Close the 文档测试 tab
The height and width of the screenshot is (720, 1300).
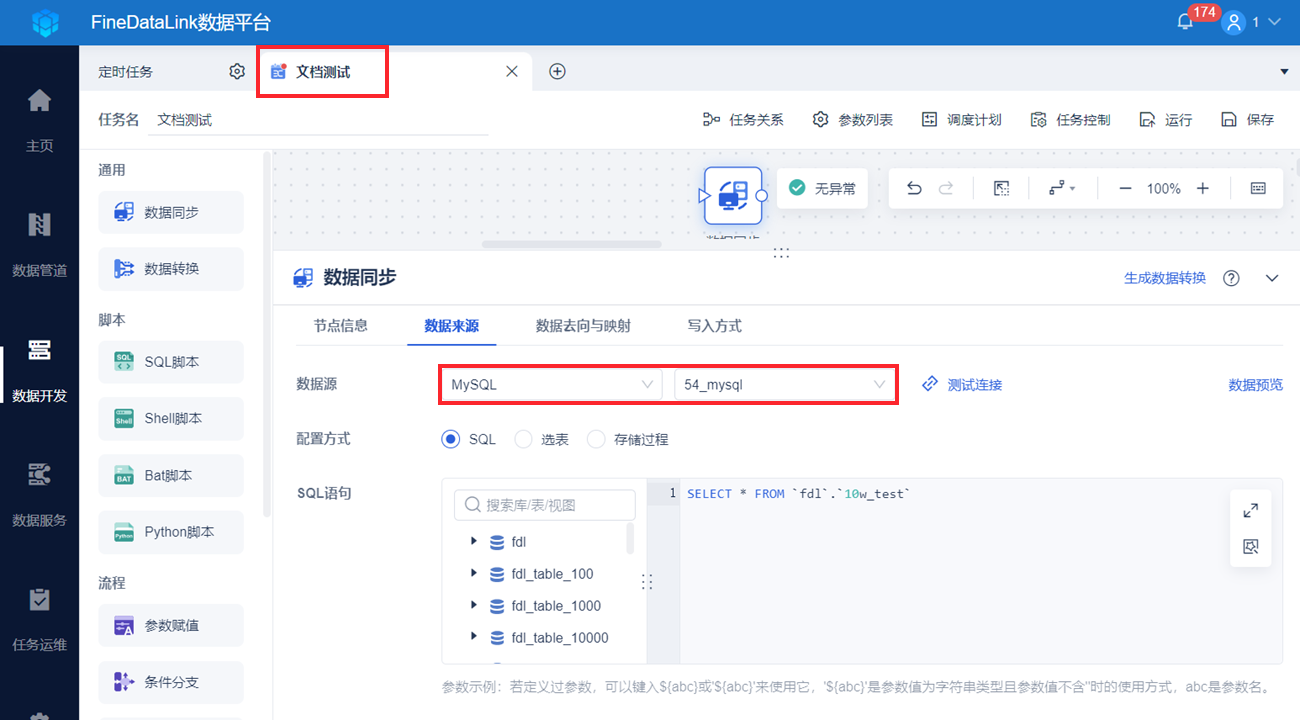pyautogui.click(x=512, y=72)
